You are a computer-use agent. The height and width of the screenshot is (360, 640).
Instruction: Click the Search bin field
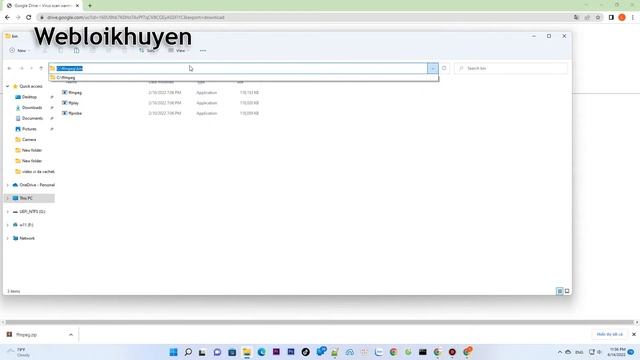tap(511, 68)
